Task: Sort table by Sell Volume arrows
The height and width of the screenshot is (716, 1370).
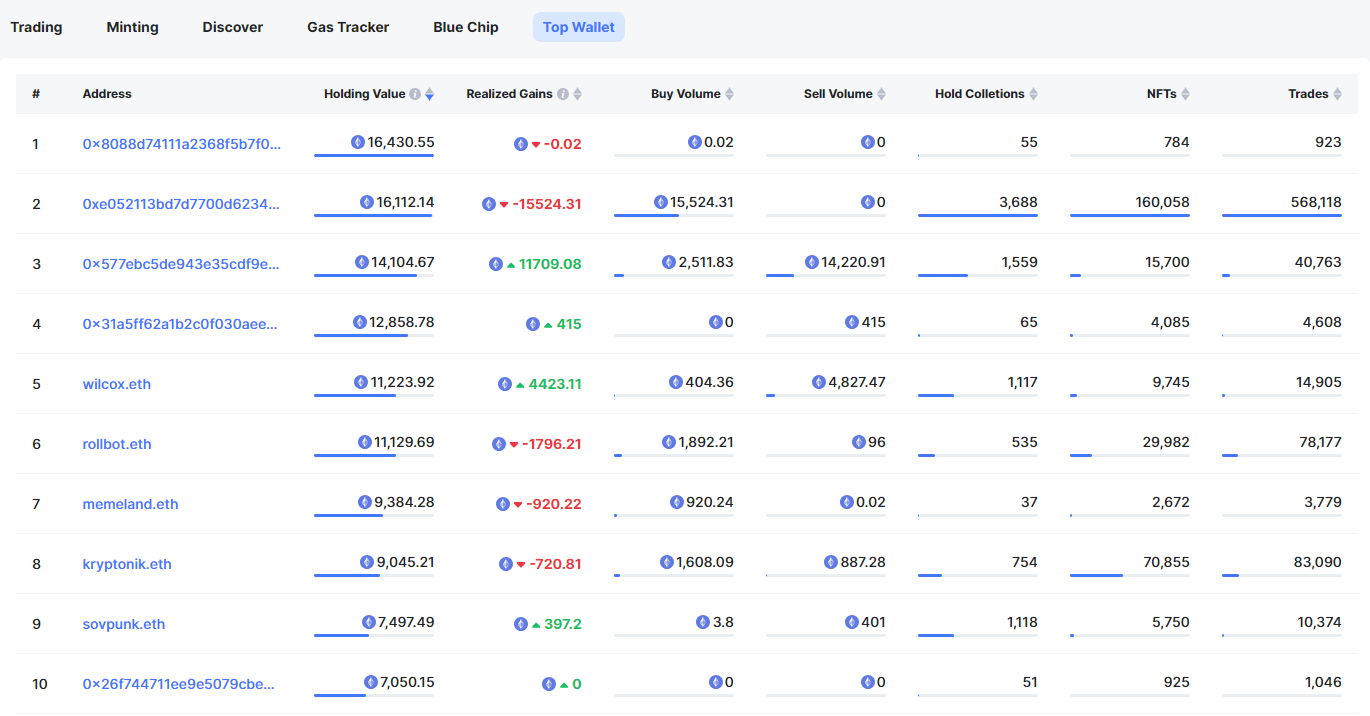Action: click(881, 94)
